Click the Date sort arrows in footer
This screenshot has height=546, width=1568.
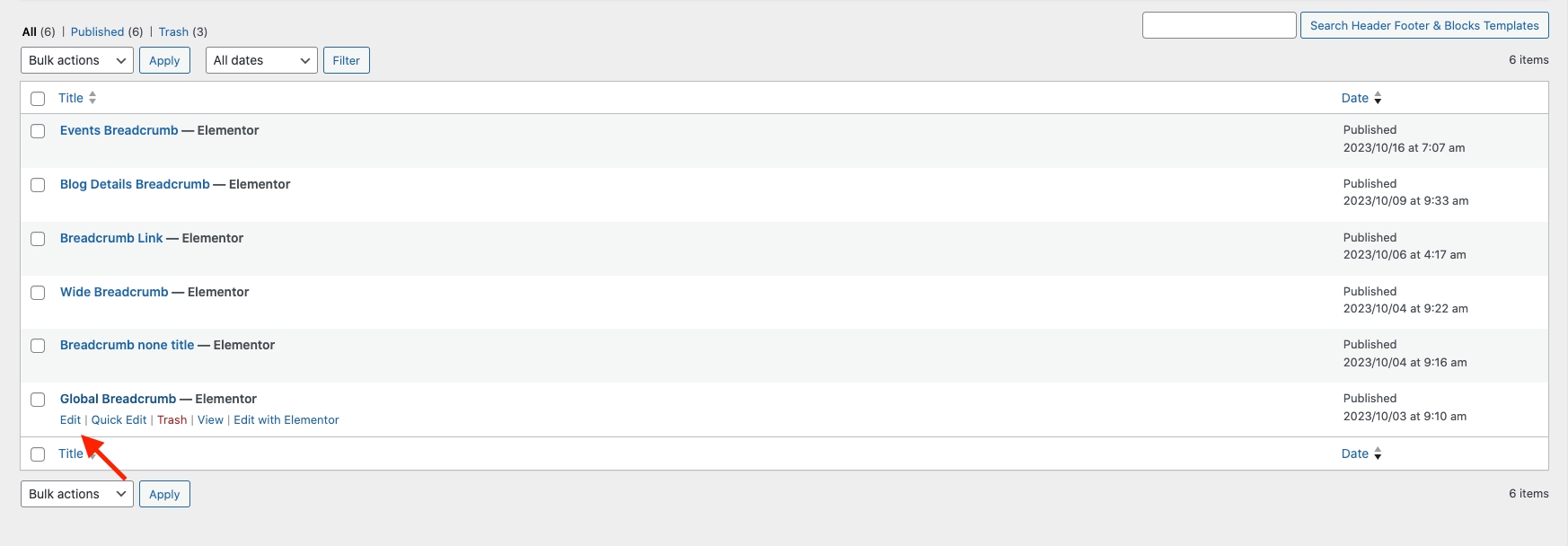[1378, 454]
